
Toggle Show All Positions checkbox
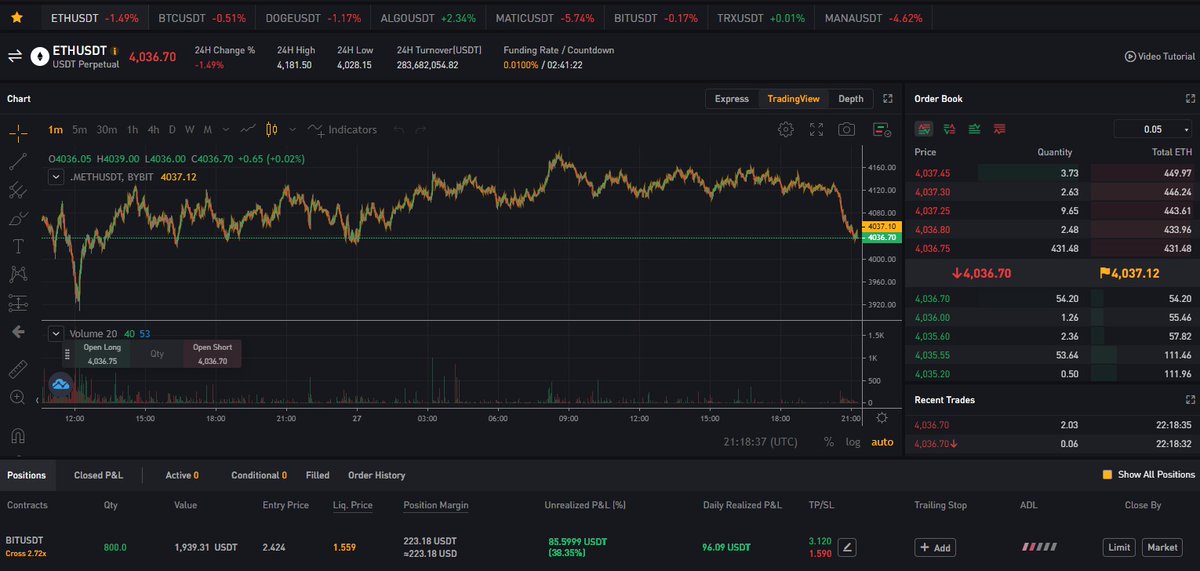[x=1107, y=475]
